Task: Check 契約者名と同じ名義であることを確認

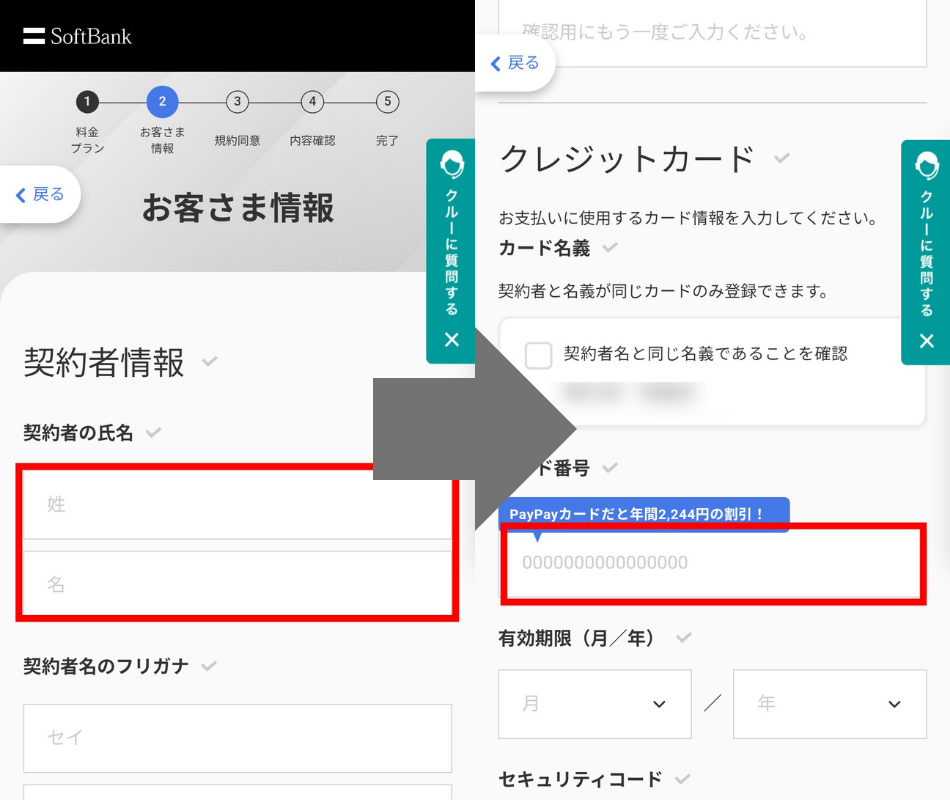Action: click(539, 355)
